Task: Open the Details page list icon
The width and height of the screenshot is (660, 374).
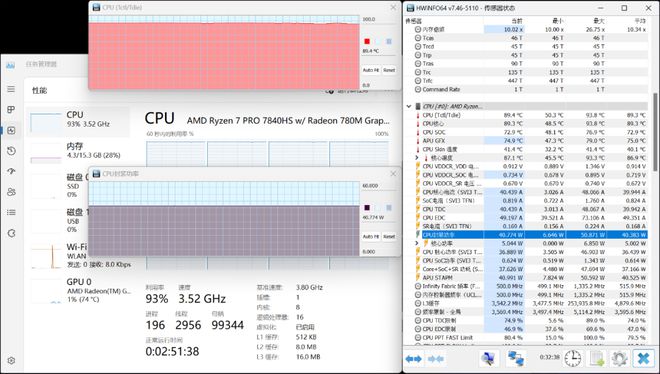Action: pyautogui.click(x=11, y=212)
